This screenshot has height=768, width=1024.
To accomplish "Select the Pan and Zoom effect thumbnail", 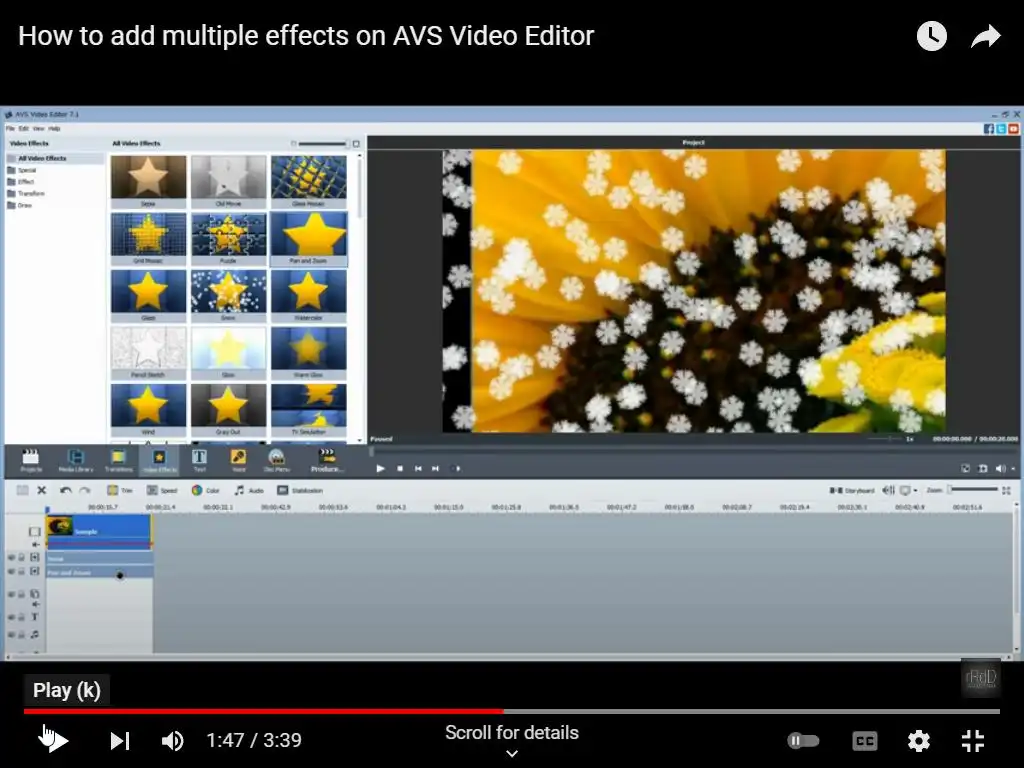I will [x=308, y=238].
